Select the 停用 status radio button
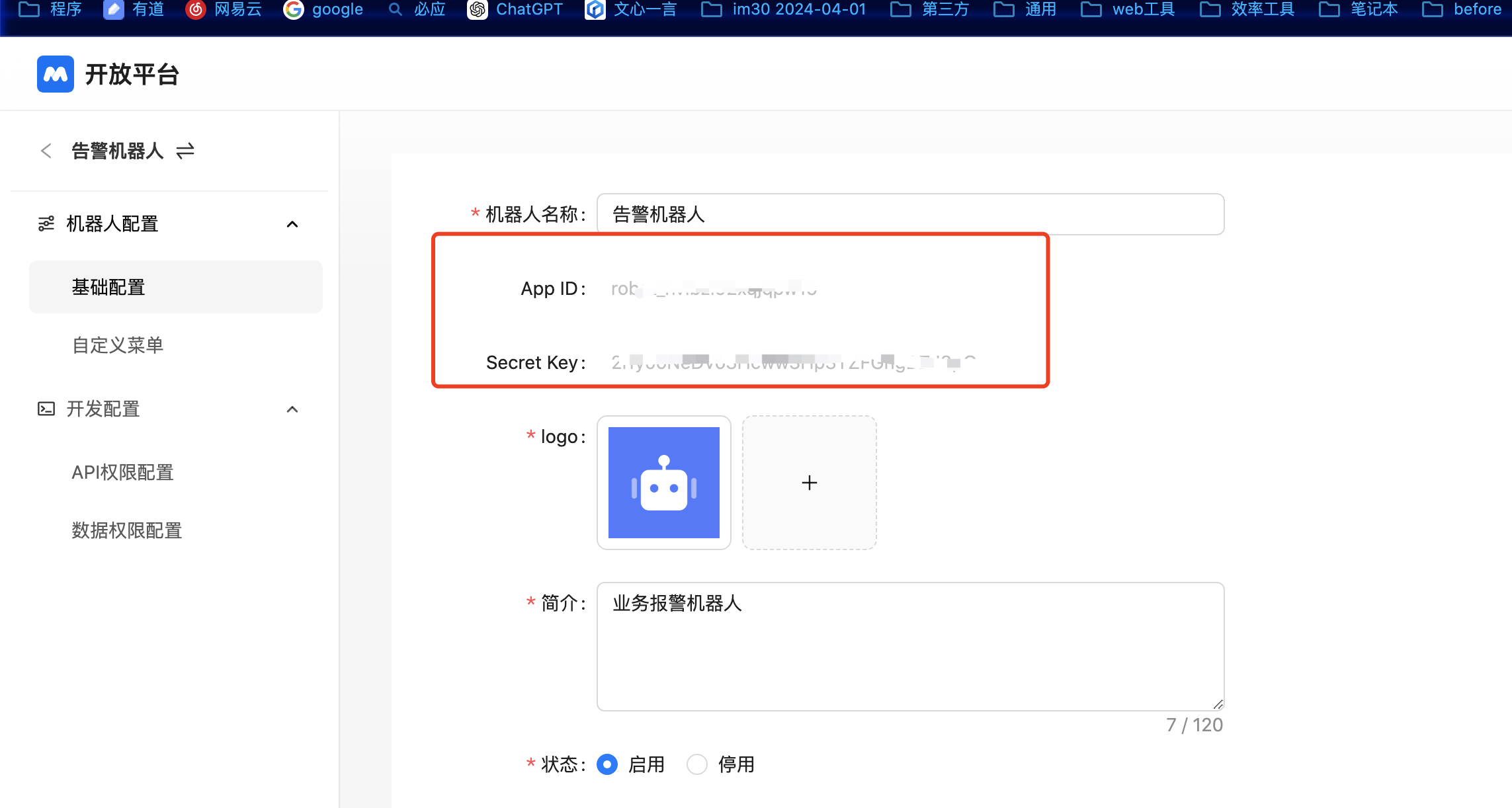Image resolution: width=1512 pixels, height=808 pixels. point(697,764)
